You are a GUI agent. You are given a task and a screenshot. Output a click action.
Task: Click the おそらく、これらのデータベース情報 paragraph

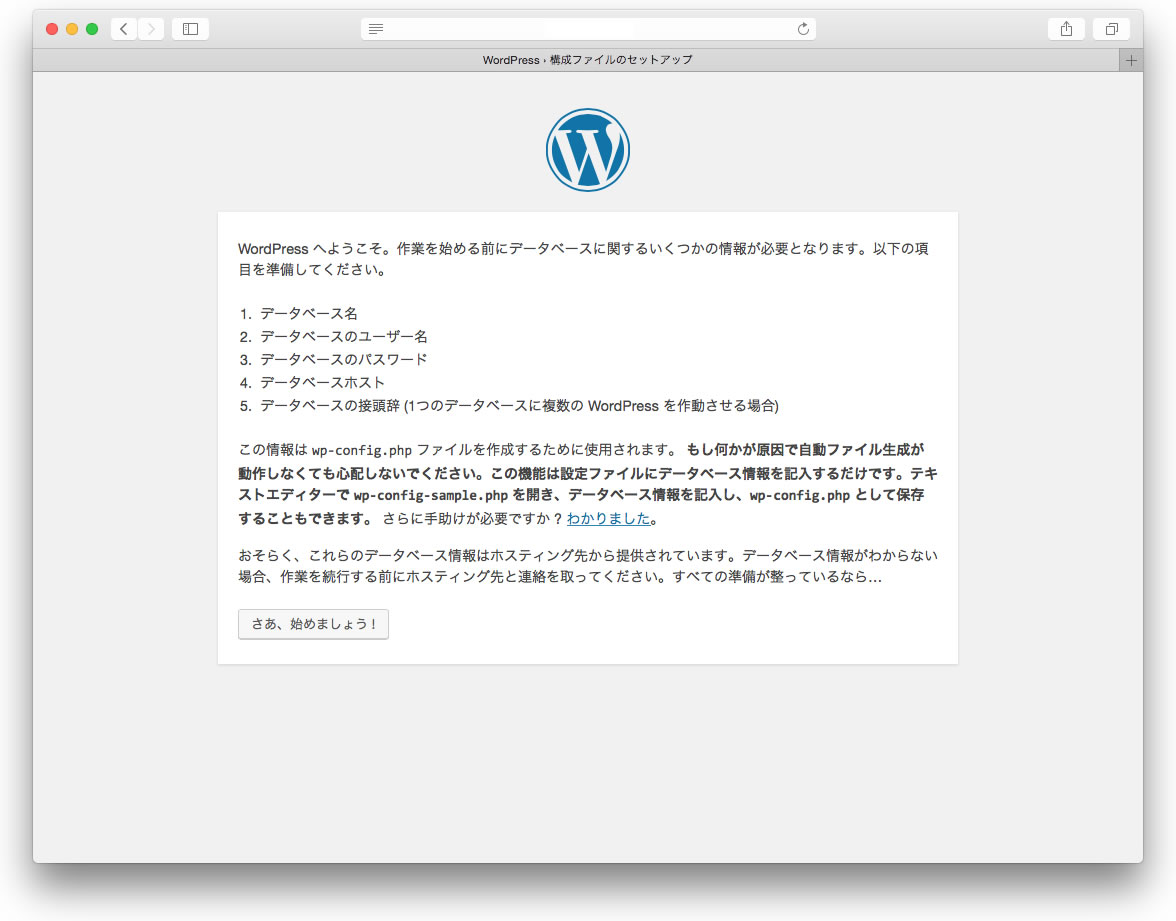(588, 566)
